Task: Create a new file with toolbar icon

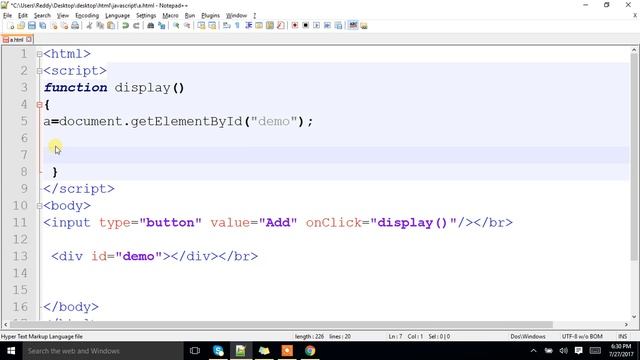Action: click(x=11, y=26)
